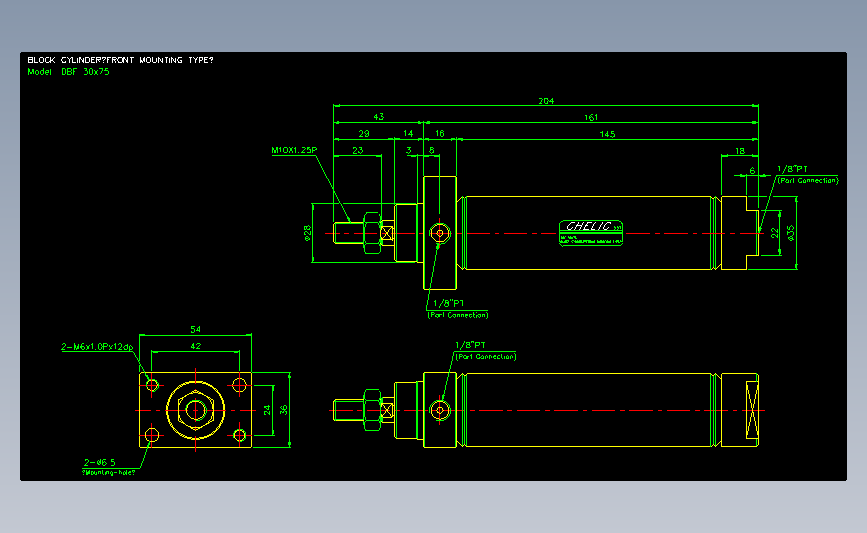Click the 23 thread length dimension
Viewport: 867px width, 533px height.
(x=358, y=150)
